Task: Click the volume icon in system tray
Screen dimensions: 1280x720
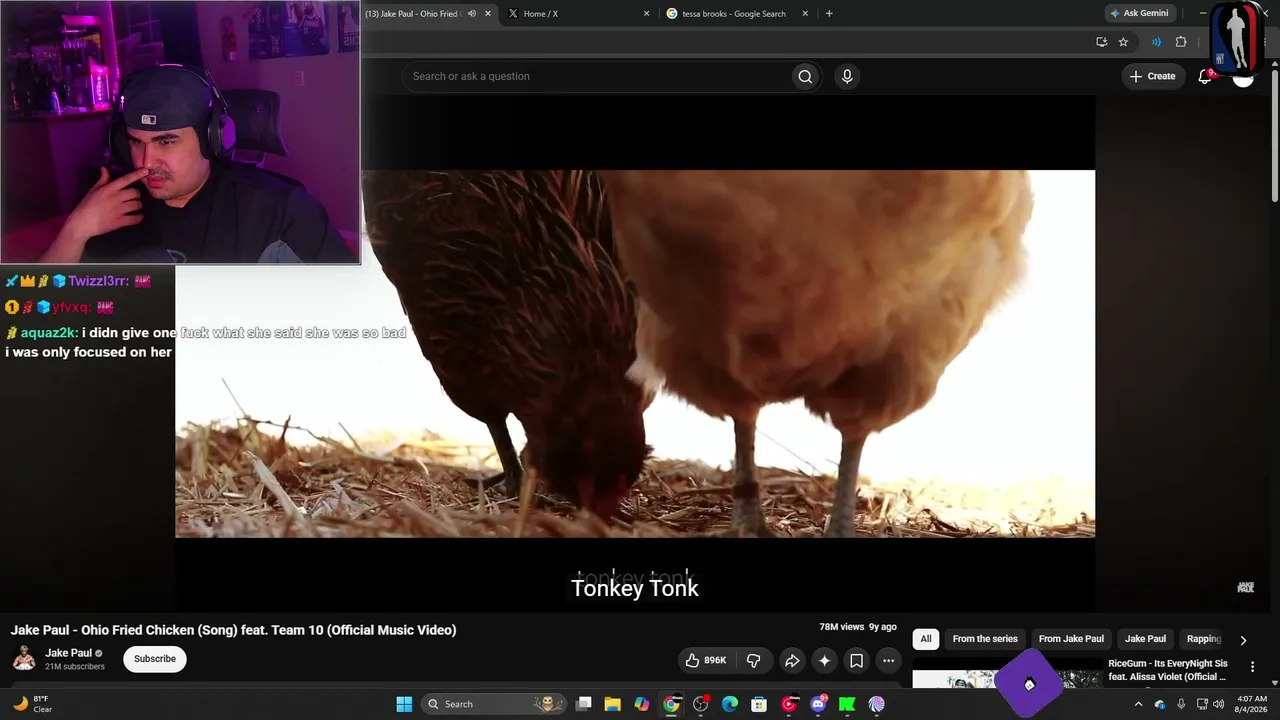Action: click(1218, 704)
